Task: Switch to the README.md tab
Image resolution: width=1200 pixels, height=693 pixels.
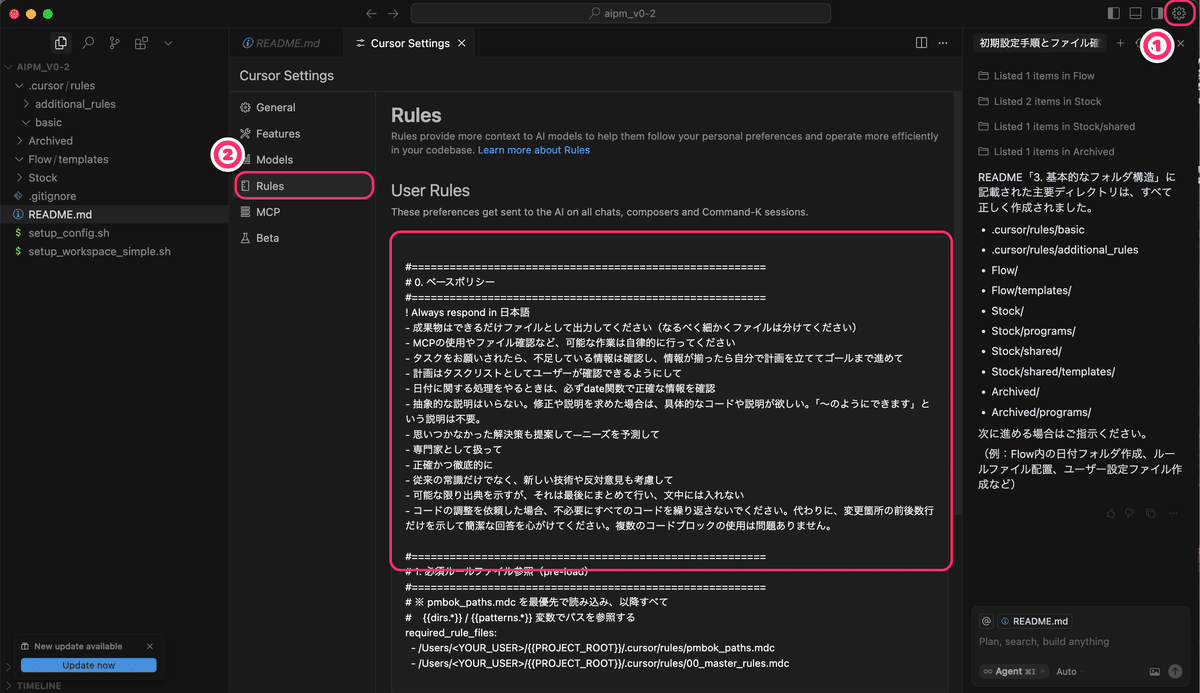Action: (287, 42)
